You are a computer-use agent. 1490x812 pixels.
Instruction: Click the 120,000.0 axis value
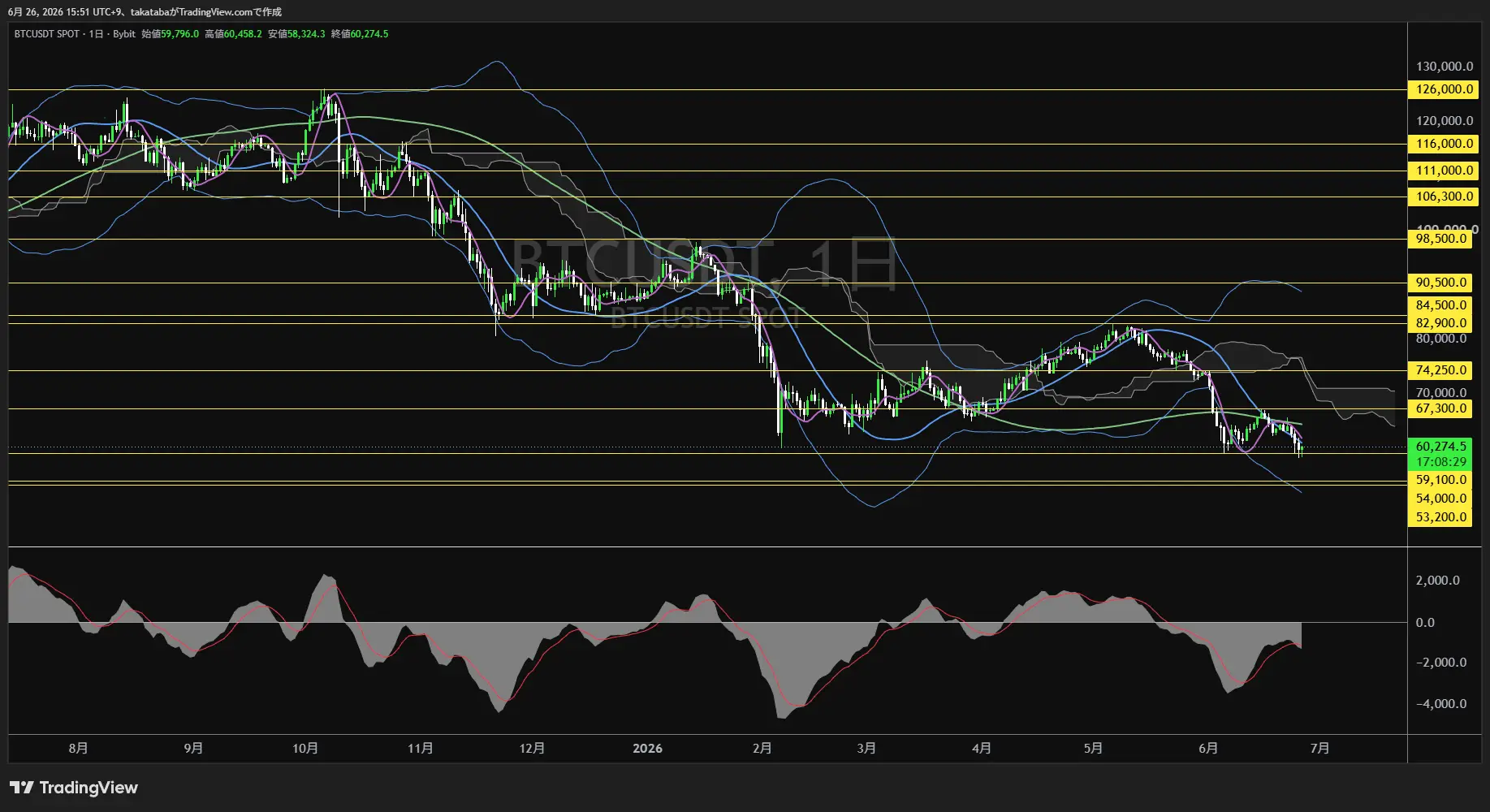[x=1445, y=121]
